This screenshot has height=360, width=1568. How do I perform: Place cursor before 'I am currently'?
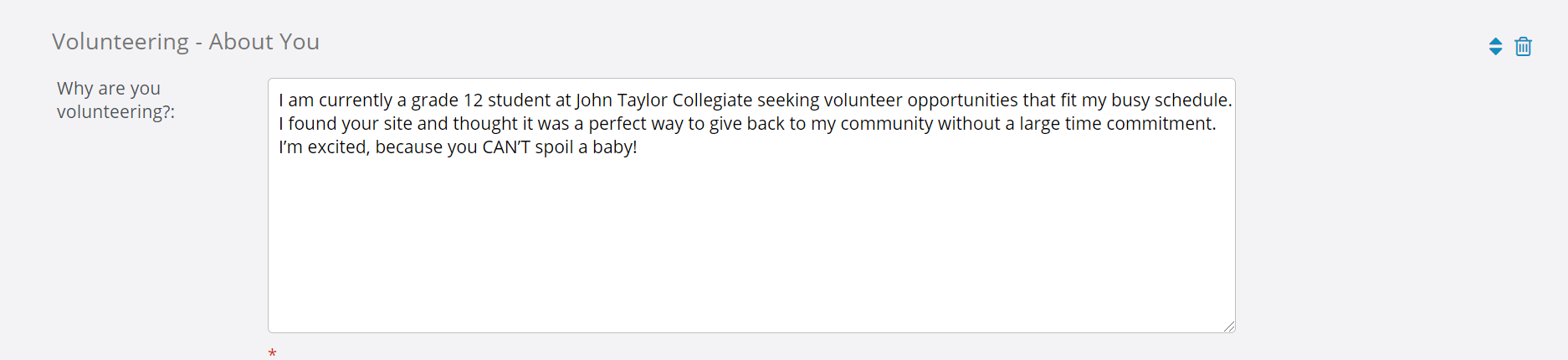(279, 100)
